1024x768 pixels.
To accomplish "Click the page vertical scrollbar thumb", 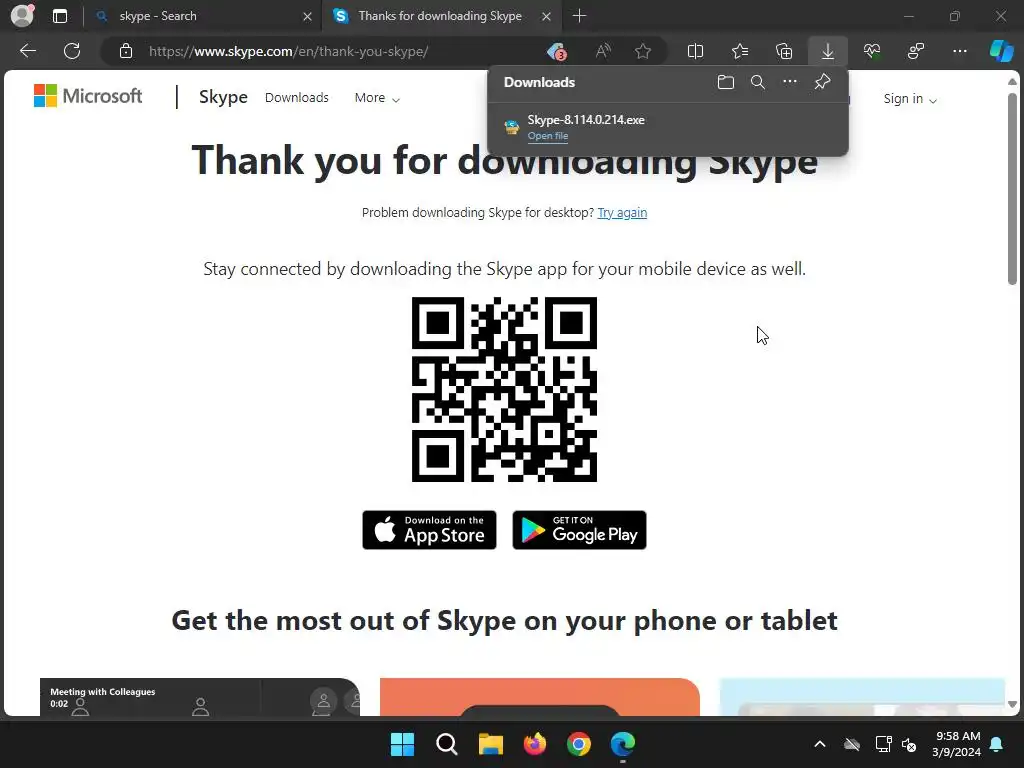I will (1012, 189).
